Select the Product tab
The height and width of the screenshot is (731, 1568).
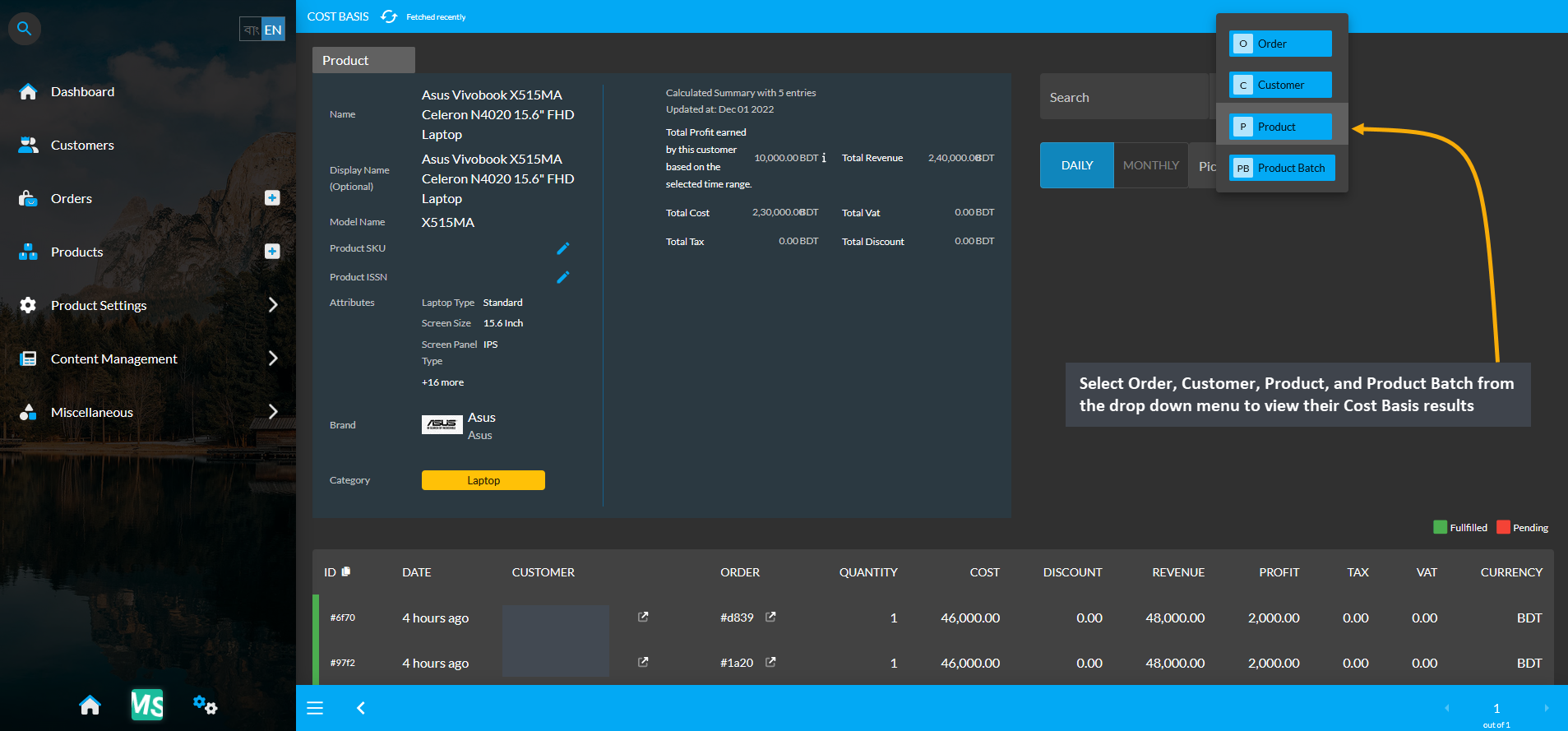coord(363,60)
